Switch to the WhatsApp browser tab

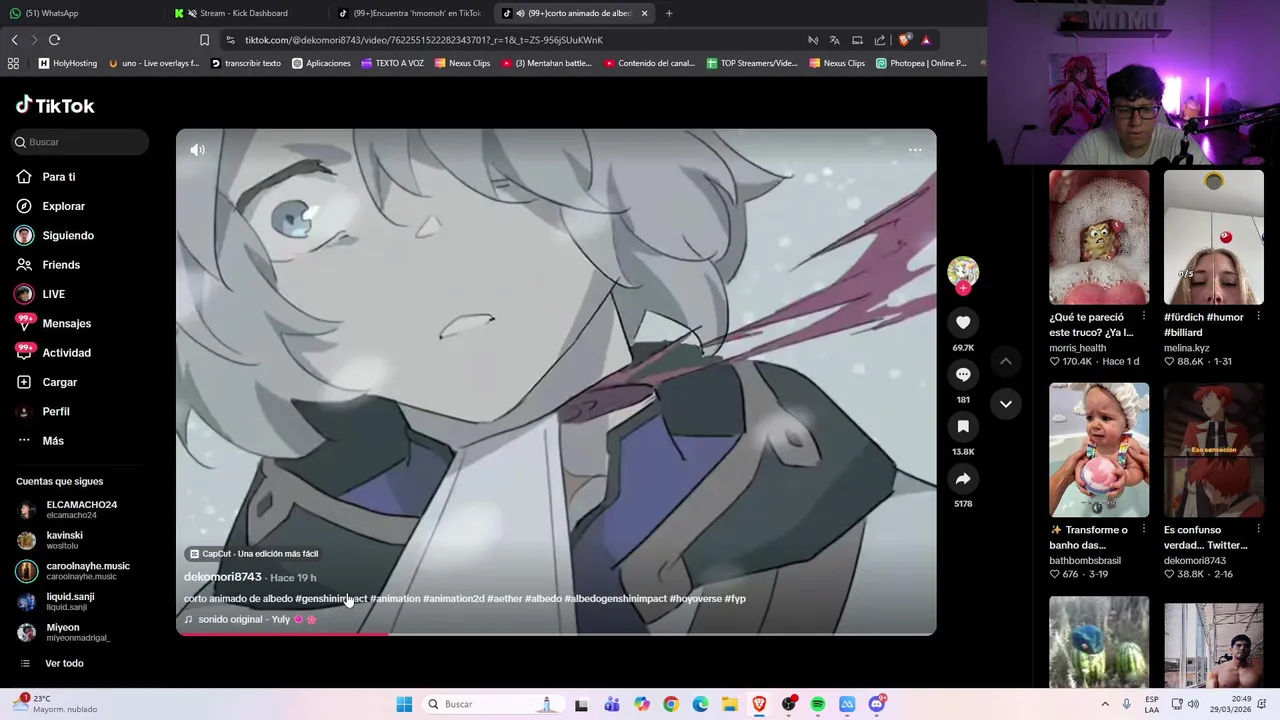click(80, 13)
